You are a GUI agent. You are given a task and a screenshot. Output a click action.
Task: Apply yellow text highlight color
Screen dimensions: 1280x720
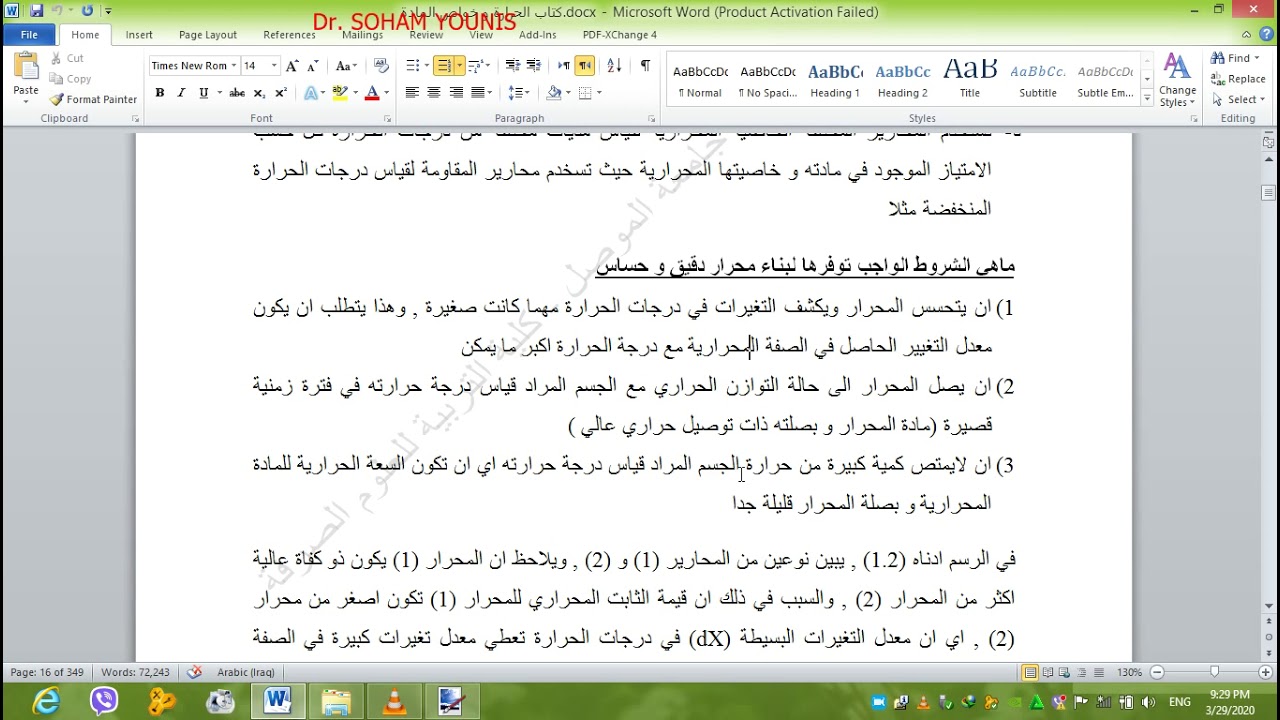tap(339, 93)
